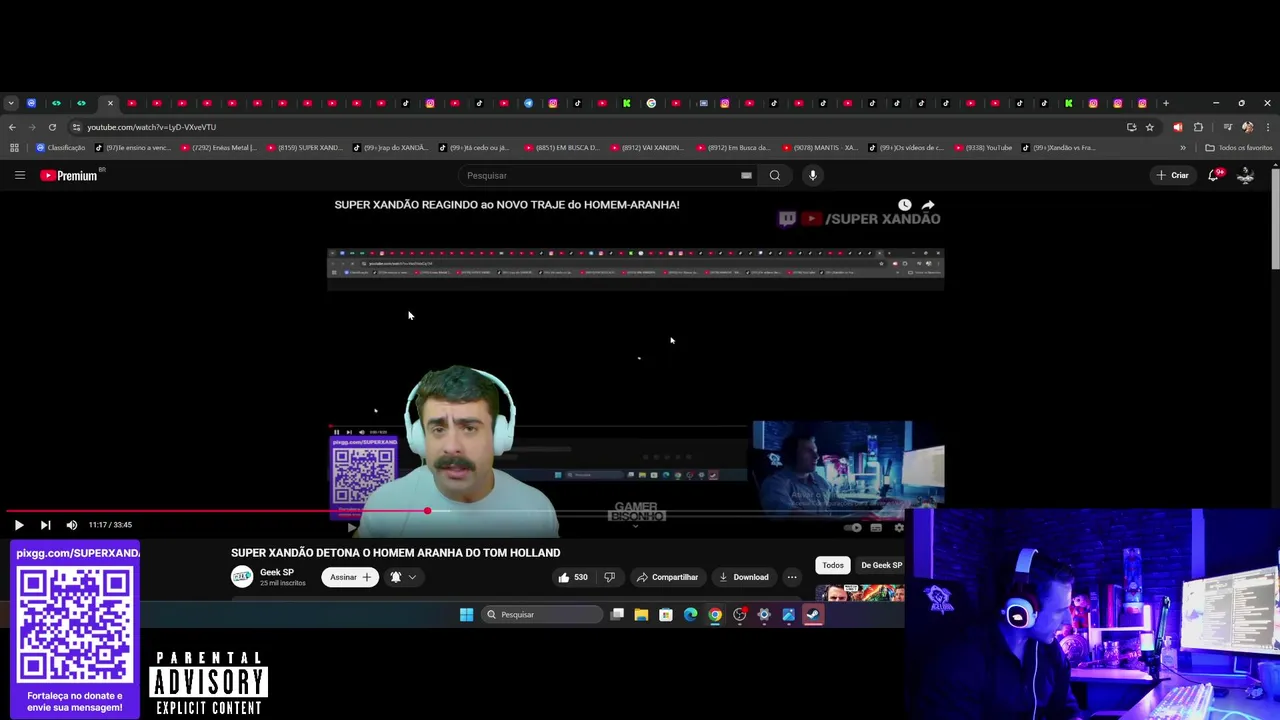Click the browser address bar URL

152,127
